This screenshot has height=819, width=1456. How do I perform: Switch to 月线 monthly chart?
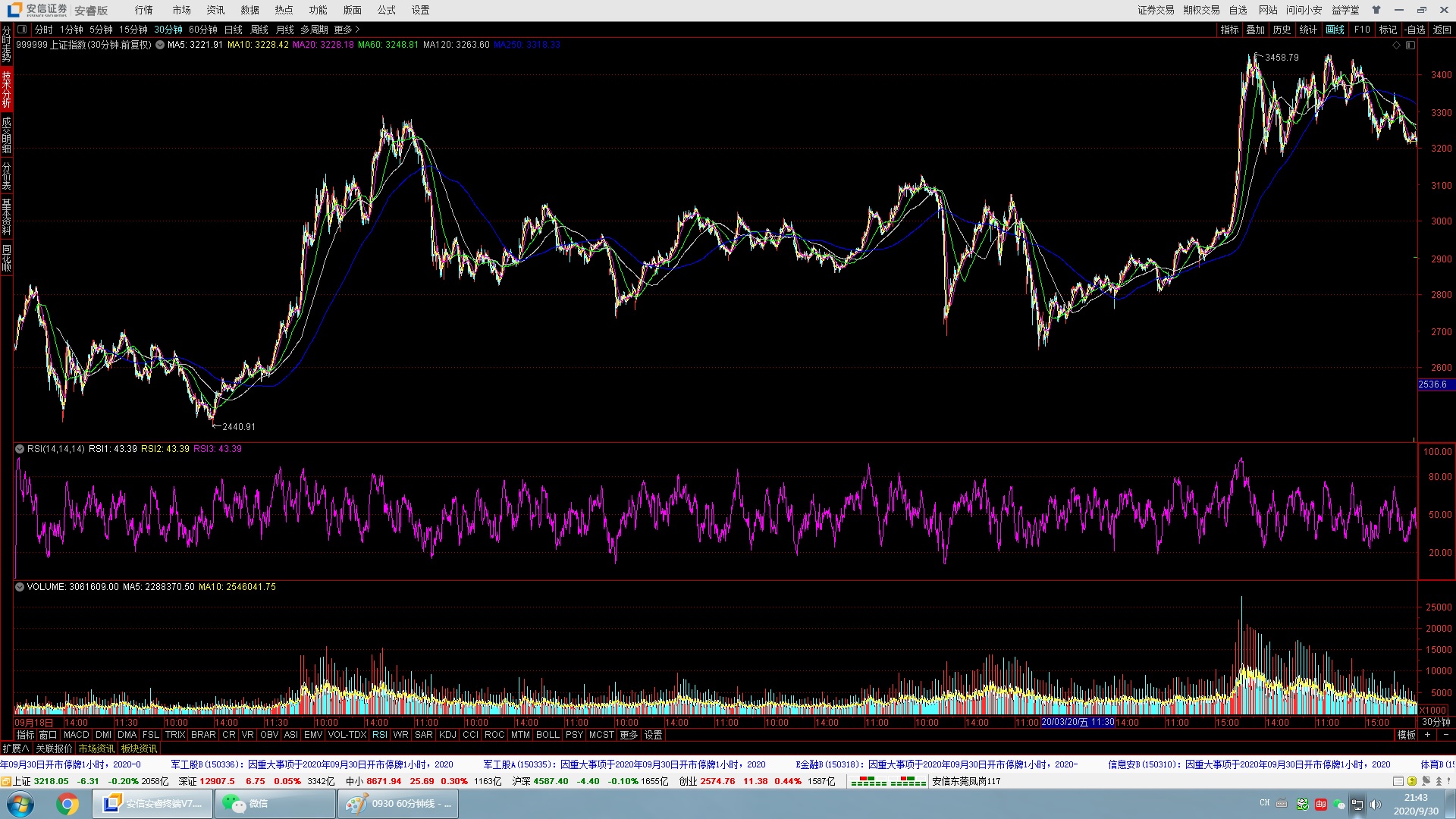coord(285,30)
